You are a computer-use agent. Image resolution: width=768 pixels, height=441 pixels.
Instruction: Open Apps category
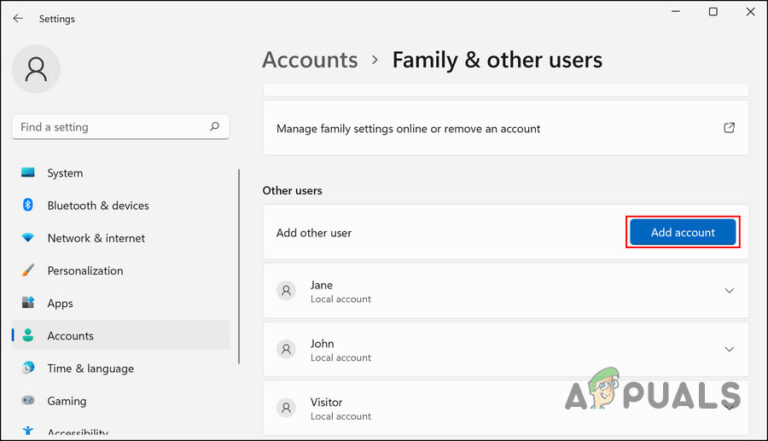pos(120,303)
